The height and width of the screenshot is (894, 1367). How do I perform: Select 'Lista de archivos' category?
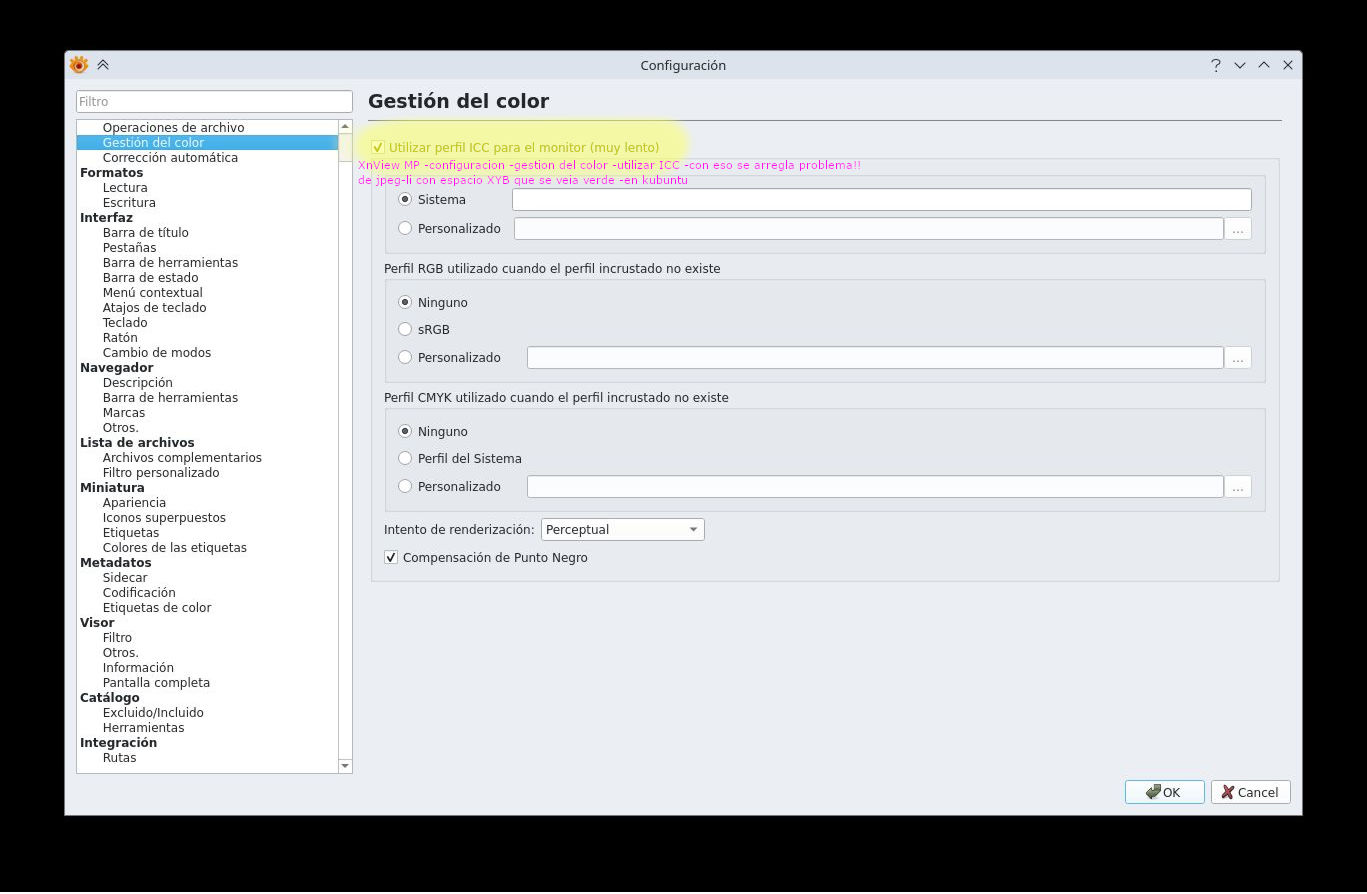coord(137,442)
